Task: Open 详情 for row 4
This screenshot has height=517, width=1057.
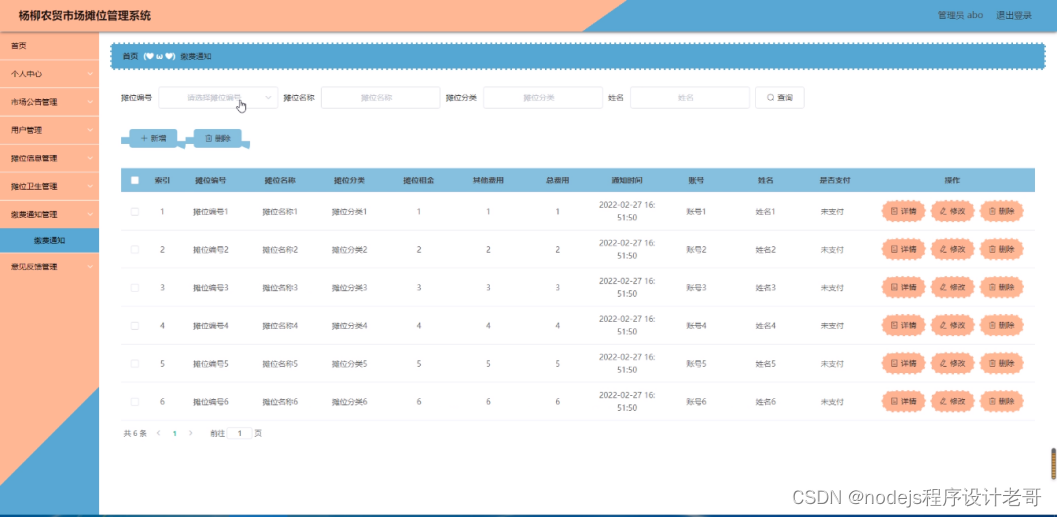Action: (x=904, y=326)
